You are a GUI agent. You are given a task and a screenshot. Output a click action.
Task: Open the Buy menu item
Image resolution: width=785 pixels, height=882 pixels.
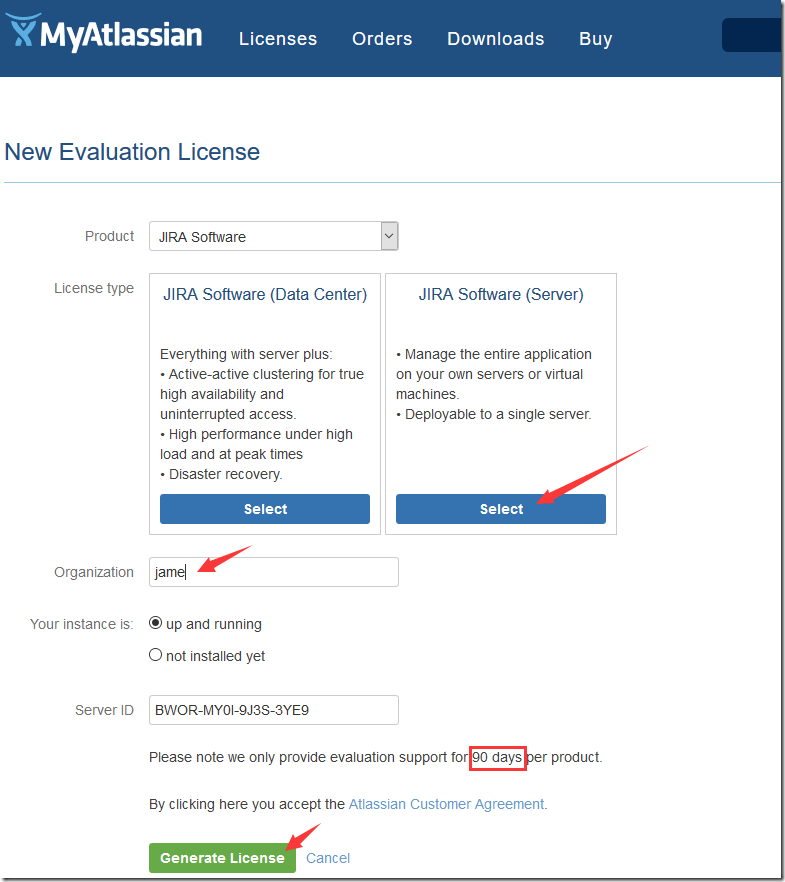click(595, 39)
